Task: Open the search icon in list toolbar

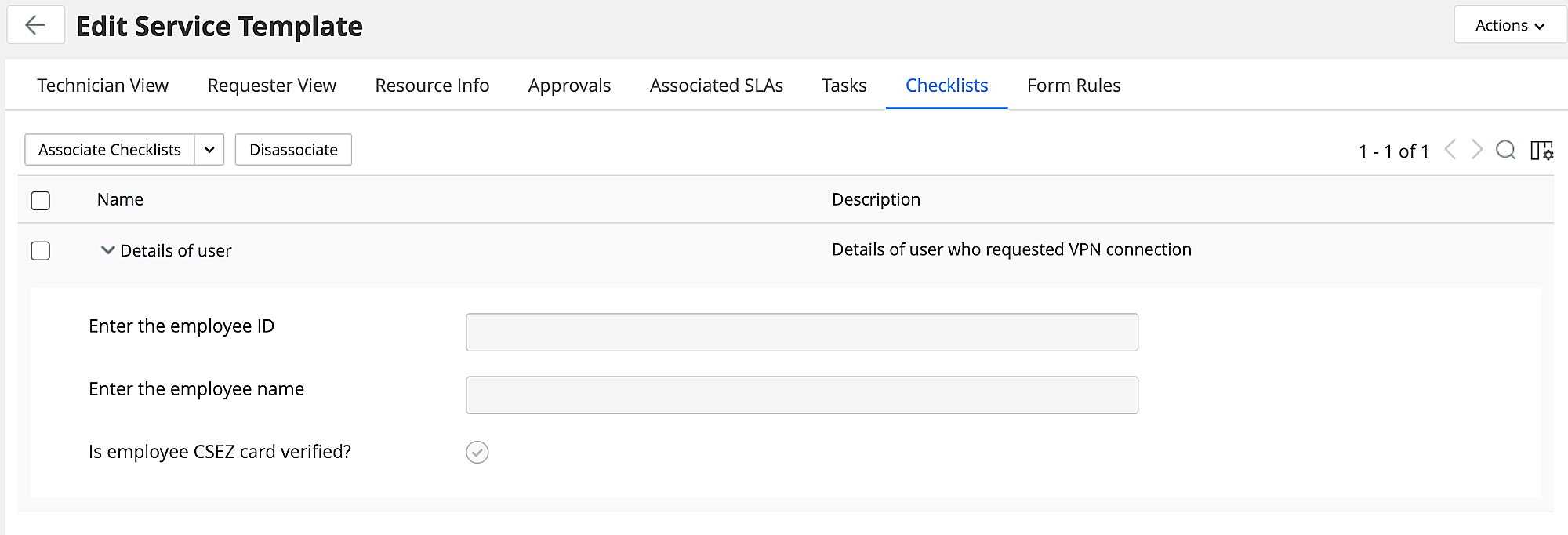Action: pos(1505,150)
